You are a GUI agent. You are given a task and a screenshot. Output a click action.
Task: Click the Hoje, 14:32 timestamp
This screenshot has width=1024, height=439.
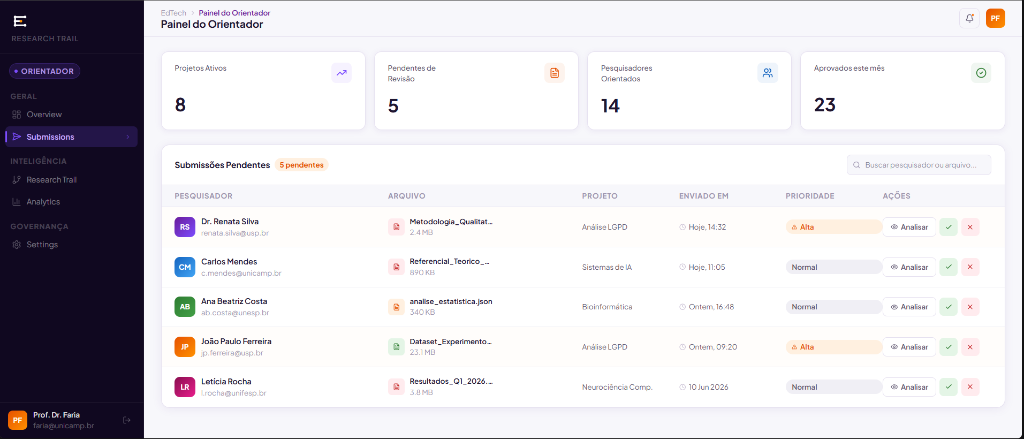[707, 227]
